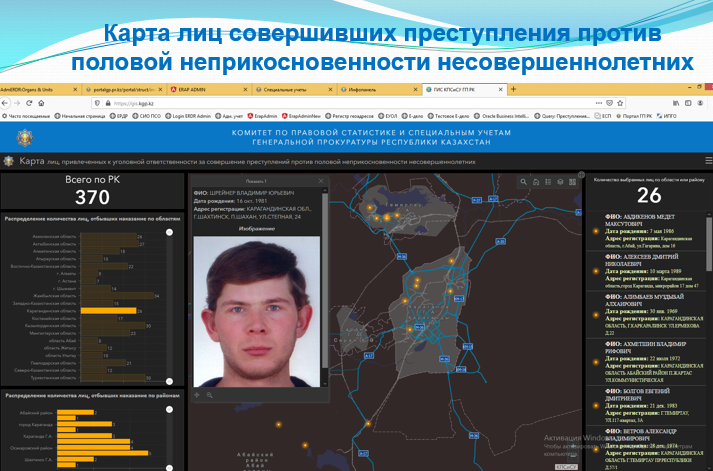Screen dimensions: 713x471
Task: Switch to Инфопанель tab
Action: coord(378,90)
